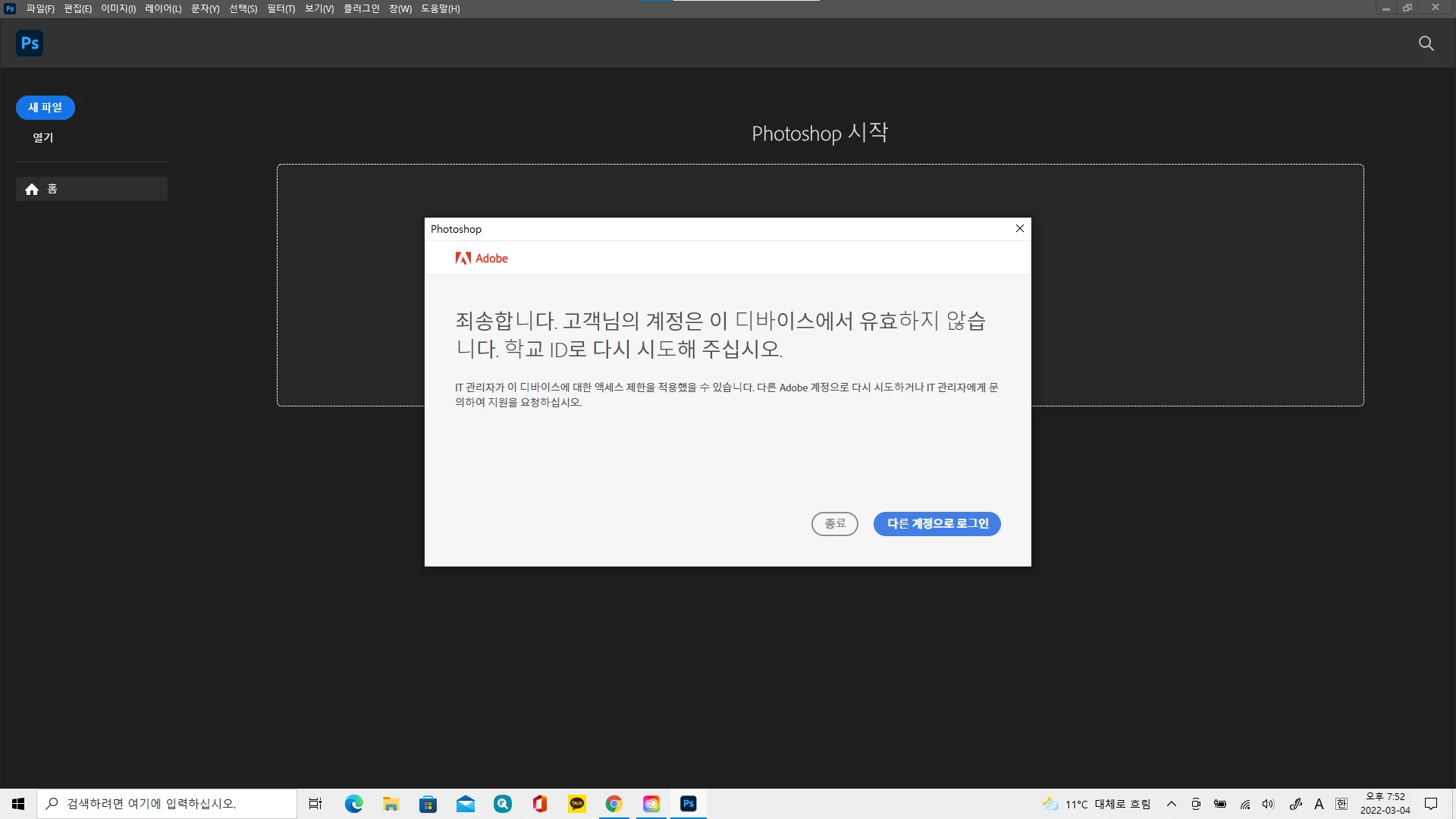Expand hidden system tray icons chevron

click(x=1171, y=804)
